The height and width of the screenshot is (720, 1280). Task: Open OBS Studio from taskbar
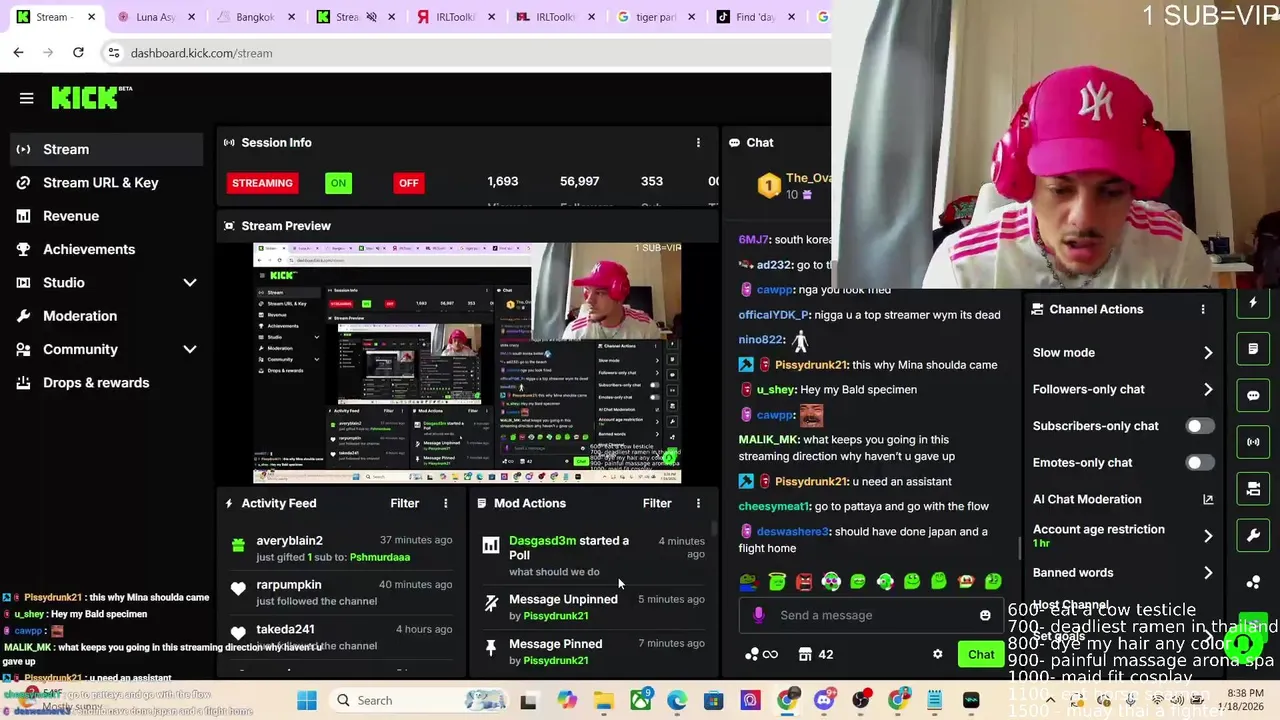tap(861, 700)
